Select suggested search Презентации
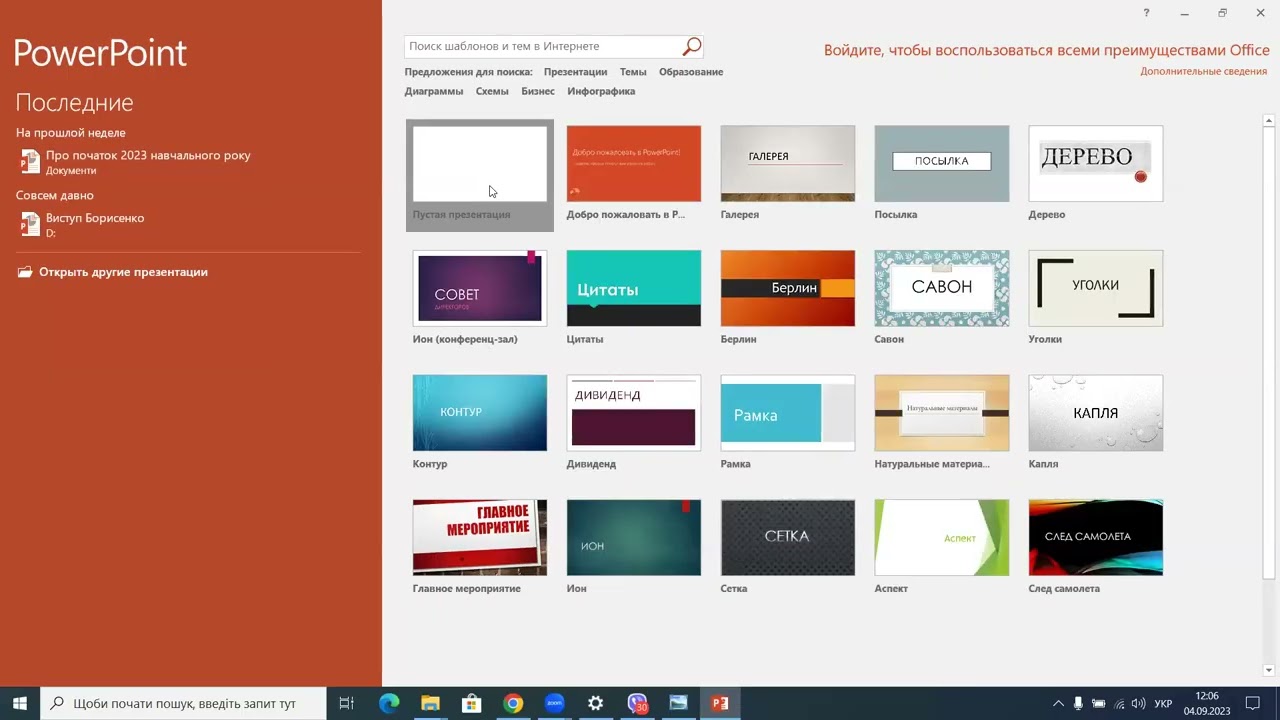 (x=575, y=72)
